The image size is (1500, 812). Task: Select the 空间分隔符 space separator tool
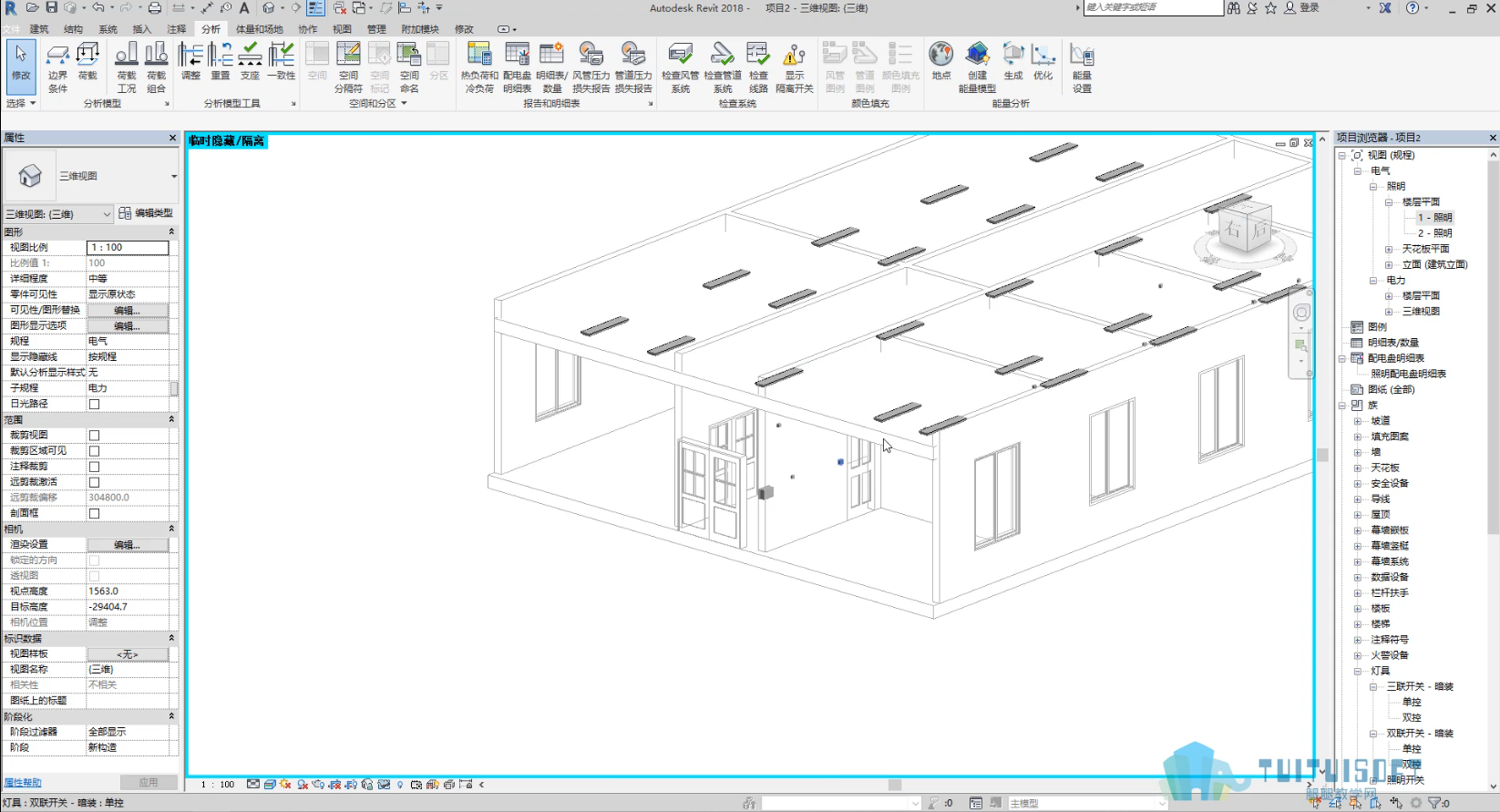(x=348, y=67)
